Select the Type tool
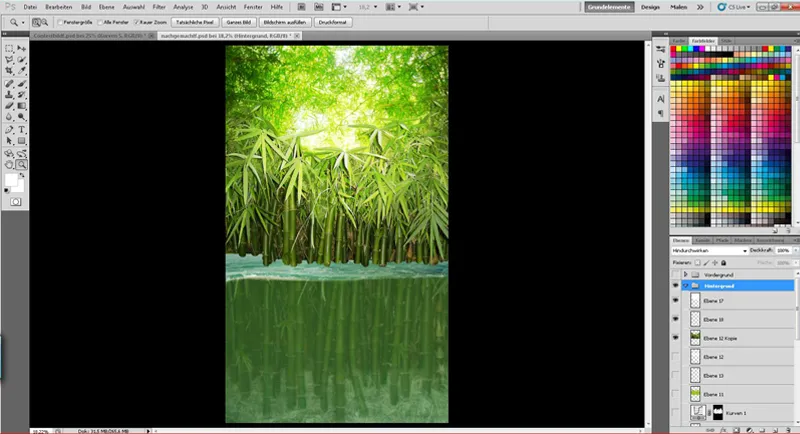Viewport: 800px width, 434px height. coord(21,130)
